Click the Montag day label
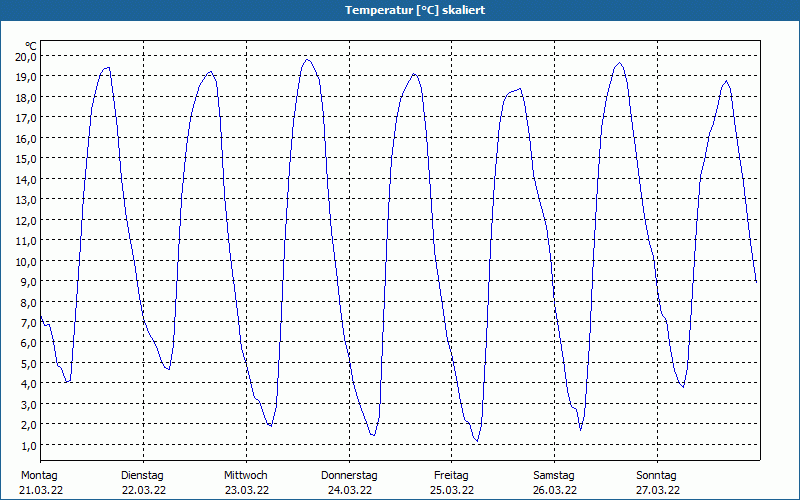800x500 pixels. click(x=40, y=475)
